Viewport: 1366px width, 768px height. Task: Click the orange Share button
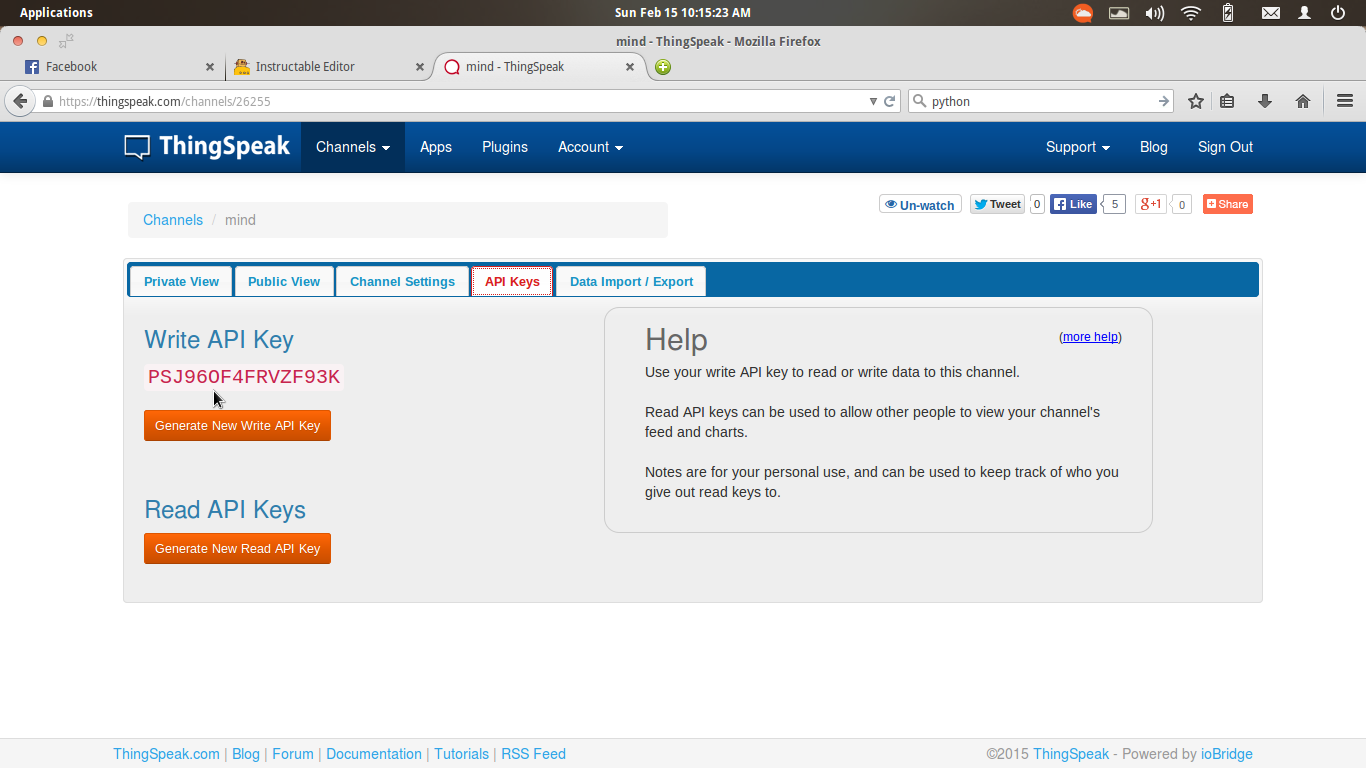pos(1228,204)
